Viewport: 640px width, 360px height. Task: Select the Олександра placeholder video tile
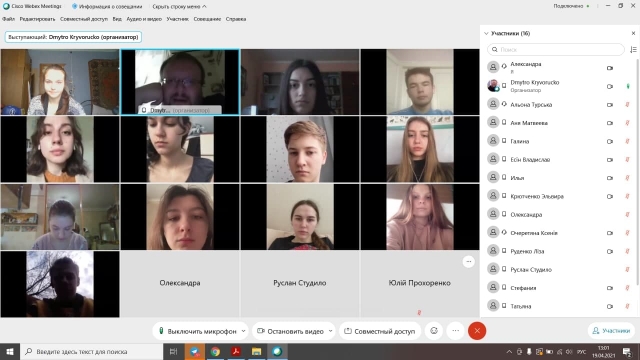[x=180, y=284]
